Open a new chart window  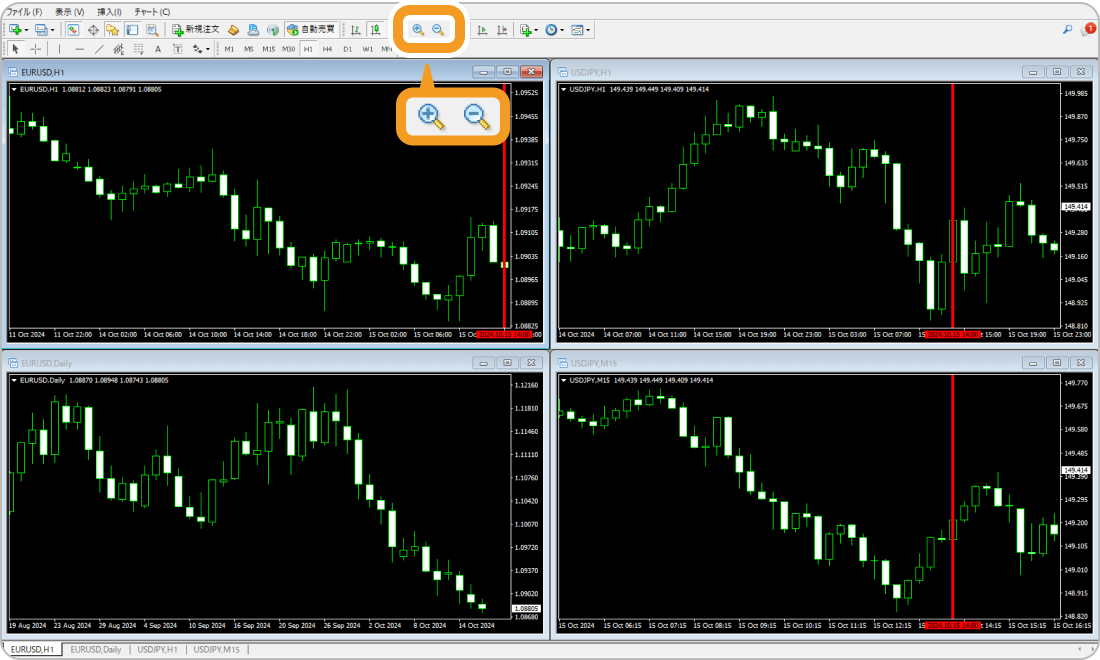coord(15,29)
